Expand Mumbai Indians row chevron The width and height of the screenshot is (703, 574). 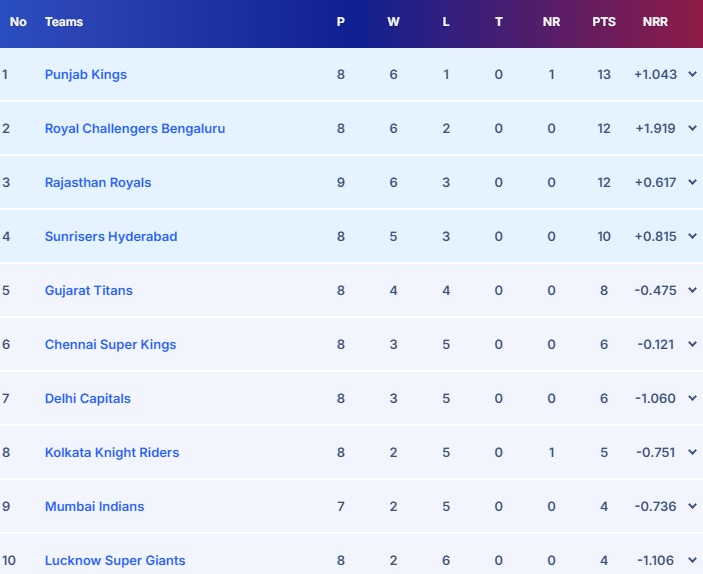(x=692, y=507)
